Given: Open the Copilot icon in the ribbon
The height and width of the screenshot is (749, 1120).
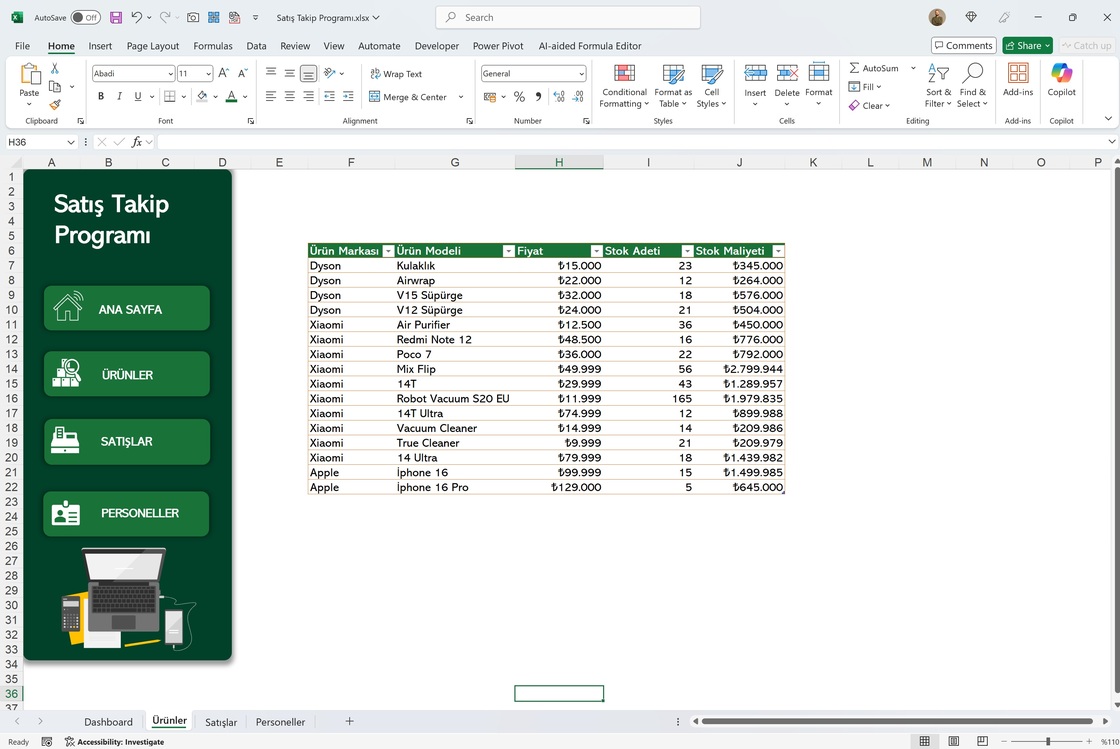Looking at the screenshot, I should pyautogui.click(x=1061, y=79).
